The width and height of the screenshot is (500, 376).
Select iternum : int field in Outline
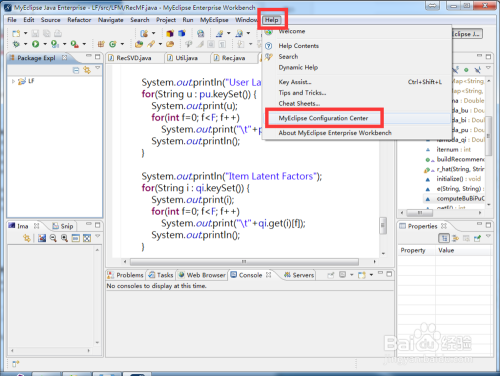tap(453, 150)
